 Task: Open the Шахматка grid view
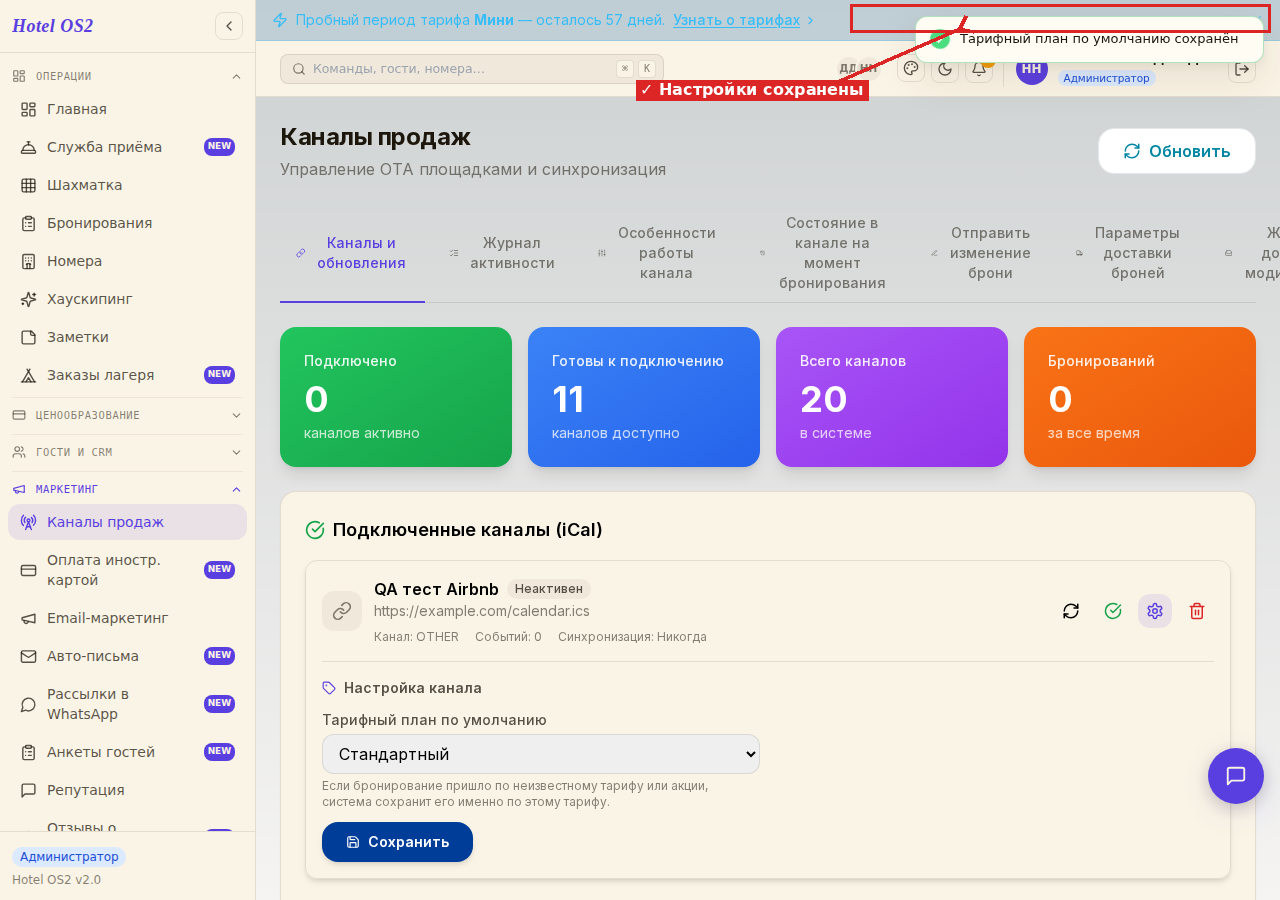[x=127, y=185]
